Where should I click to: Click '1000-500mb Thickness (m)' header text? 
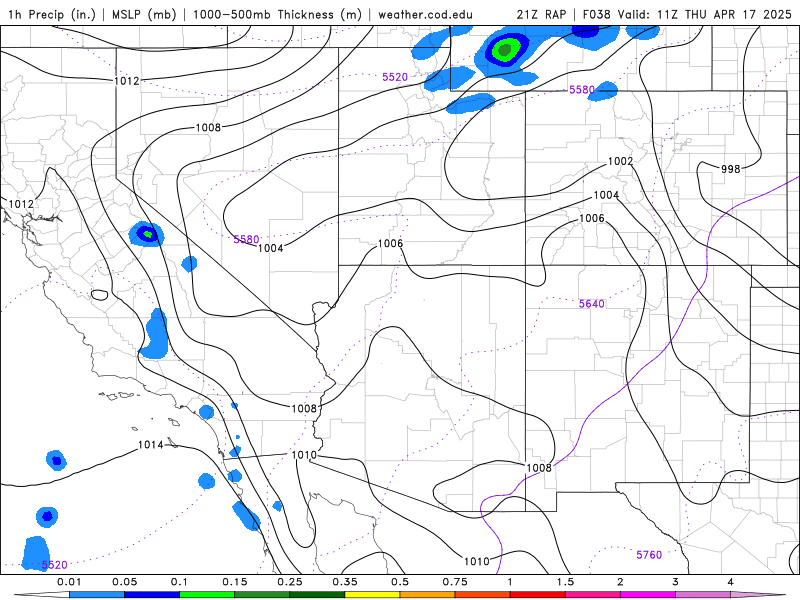click(x=277, y=14)
